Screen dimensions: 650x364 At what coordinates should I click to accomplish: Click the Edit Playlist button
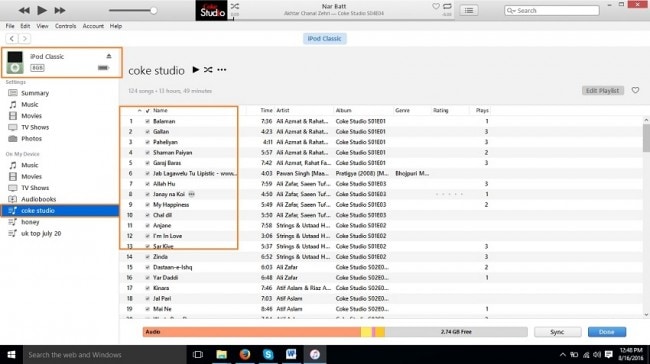[x=602, y=90]
